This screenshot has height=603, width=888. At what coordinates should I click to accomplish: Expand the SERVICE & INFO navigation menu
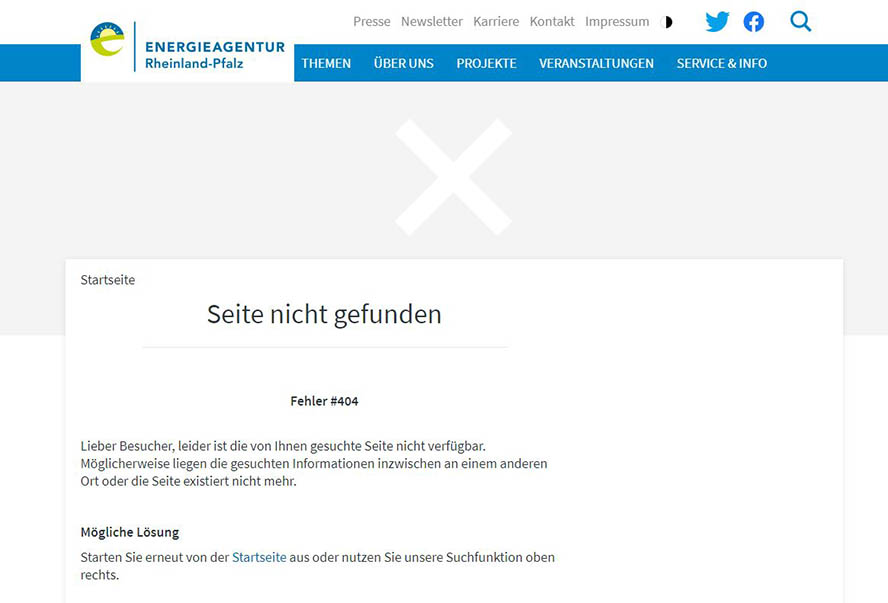[x=721, y=63]
